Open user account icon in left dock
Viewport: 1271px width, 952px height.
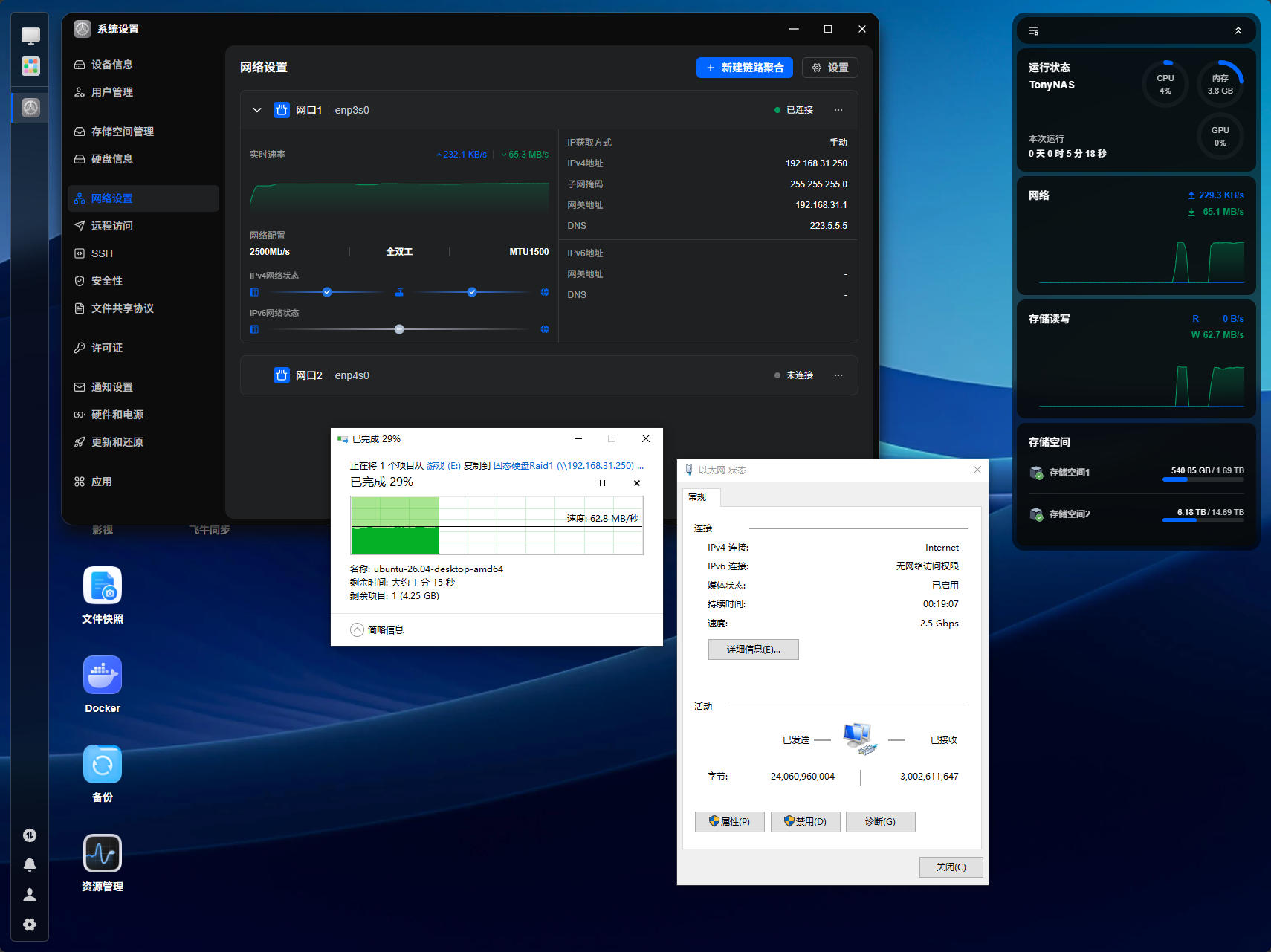pos(30,895)
